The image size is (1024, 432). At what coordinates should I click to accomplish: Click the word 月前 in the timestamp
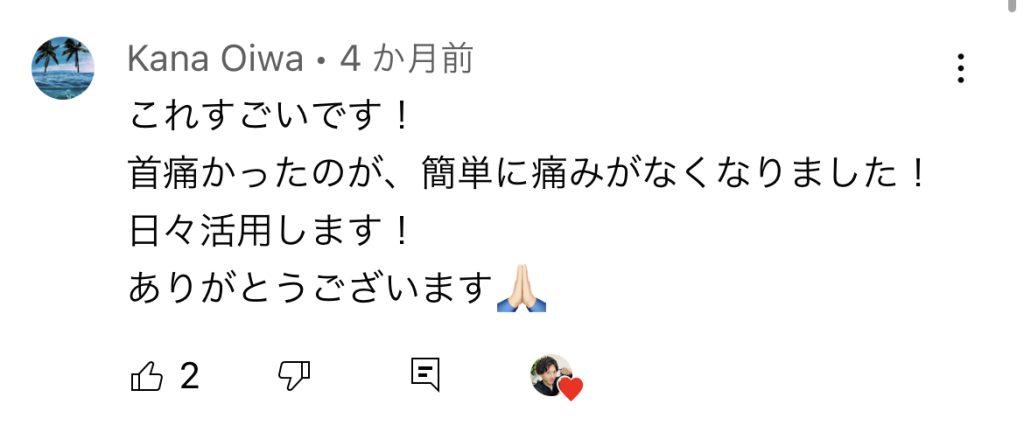pos(440,60)
